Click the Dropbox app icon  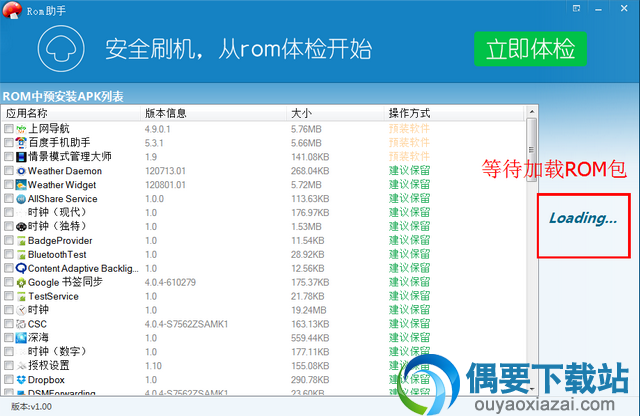[21, 380]
